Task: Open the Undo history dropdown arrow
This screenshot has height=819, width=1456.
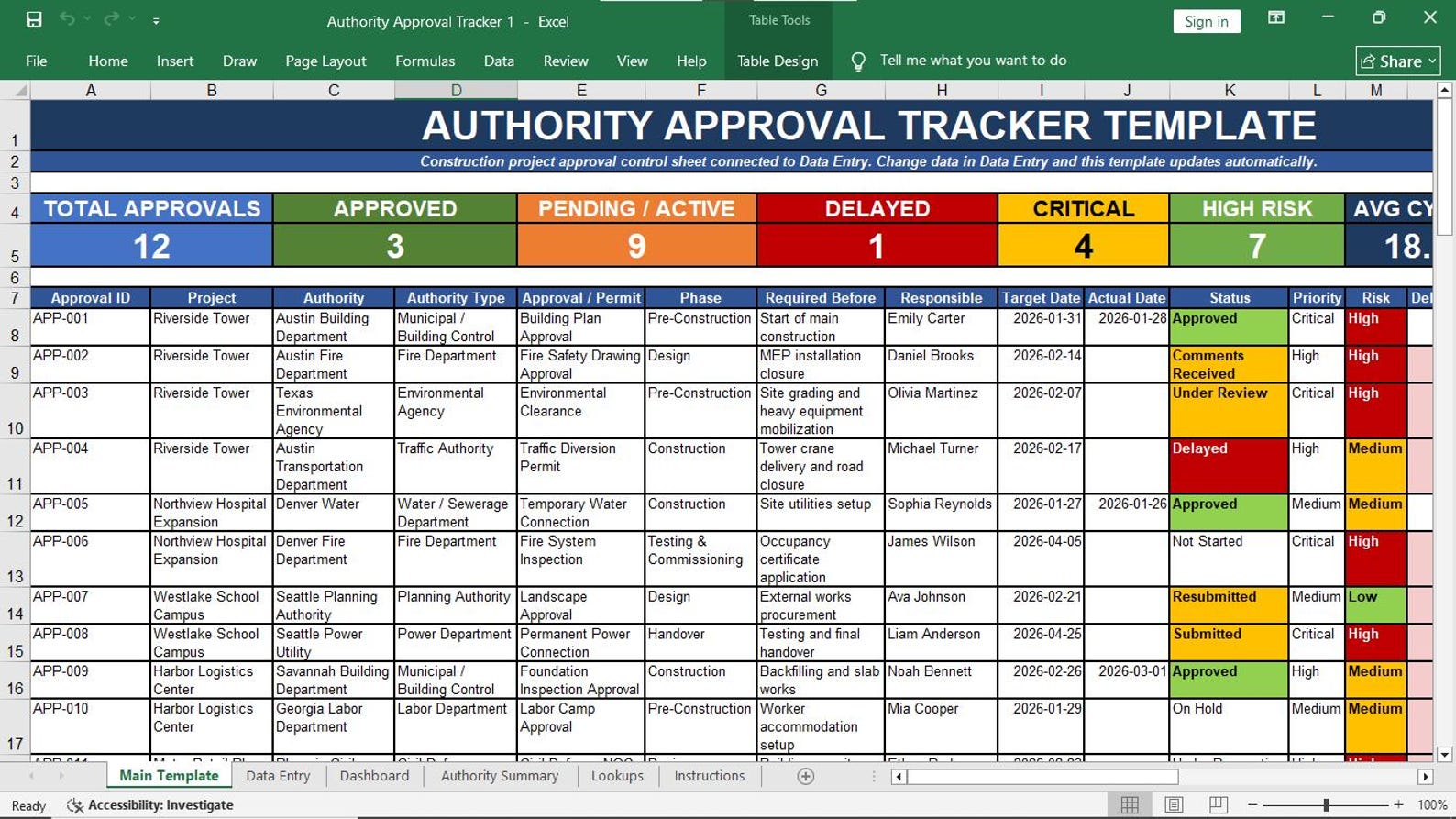Action: point(87,19)
